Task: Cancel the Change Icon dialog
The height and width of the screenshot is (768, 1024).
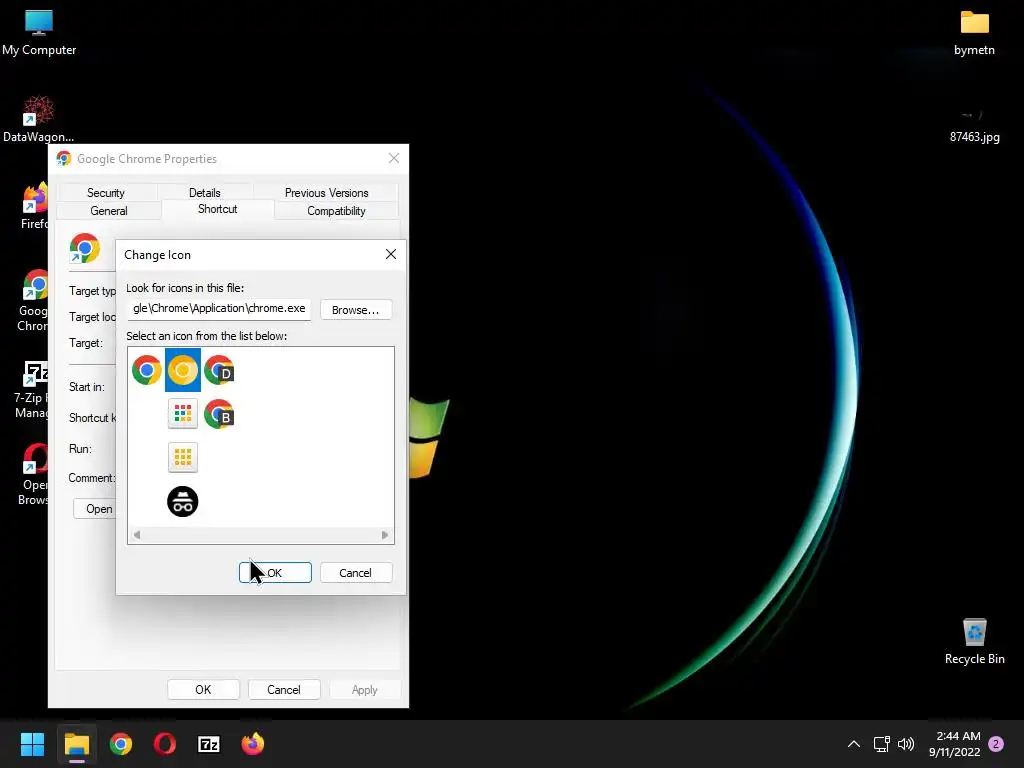Action: [x=355, y=573]
